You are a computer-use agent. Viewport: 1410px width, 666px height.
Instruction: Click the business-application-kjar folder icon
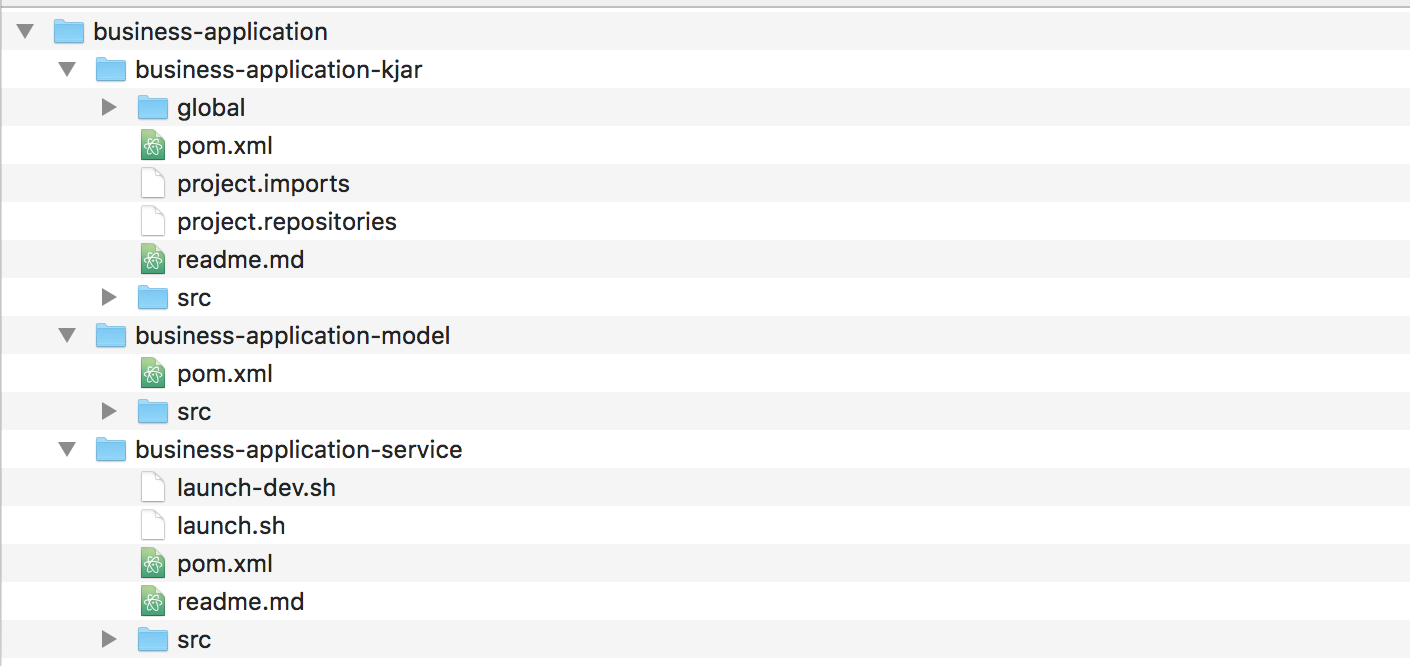click(110, 70)
